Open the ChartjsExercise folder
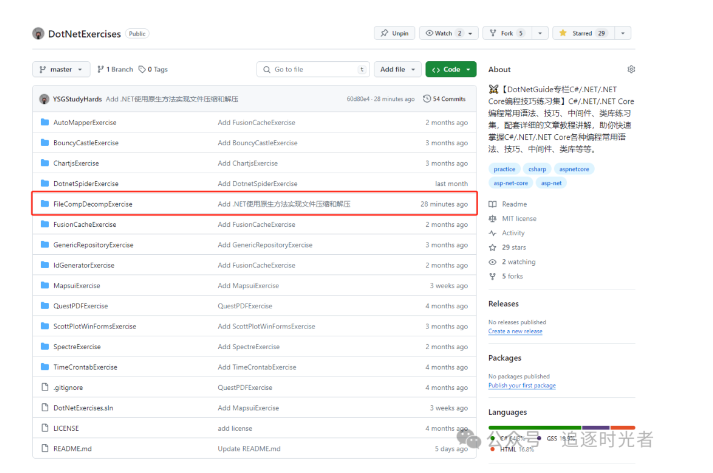Viewport: 713px width, 473px height. [x=76, y=163]
